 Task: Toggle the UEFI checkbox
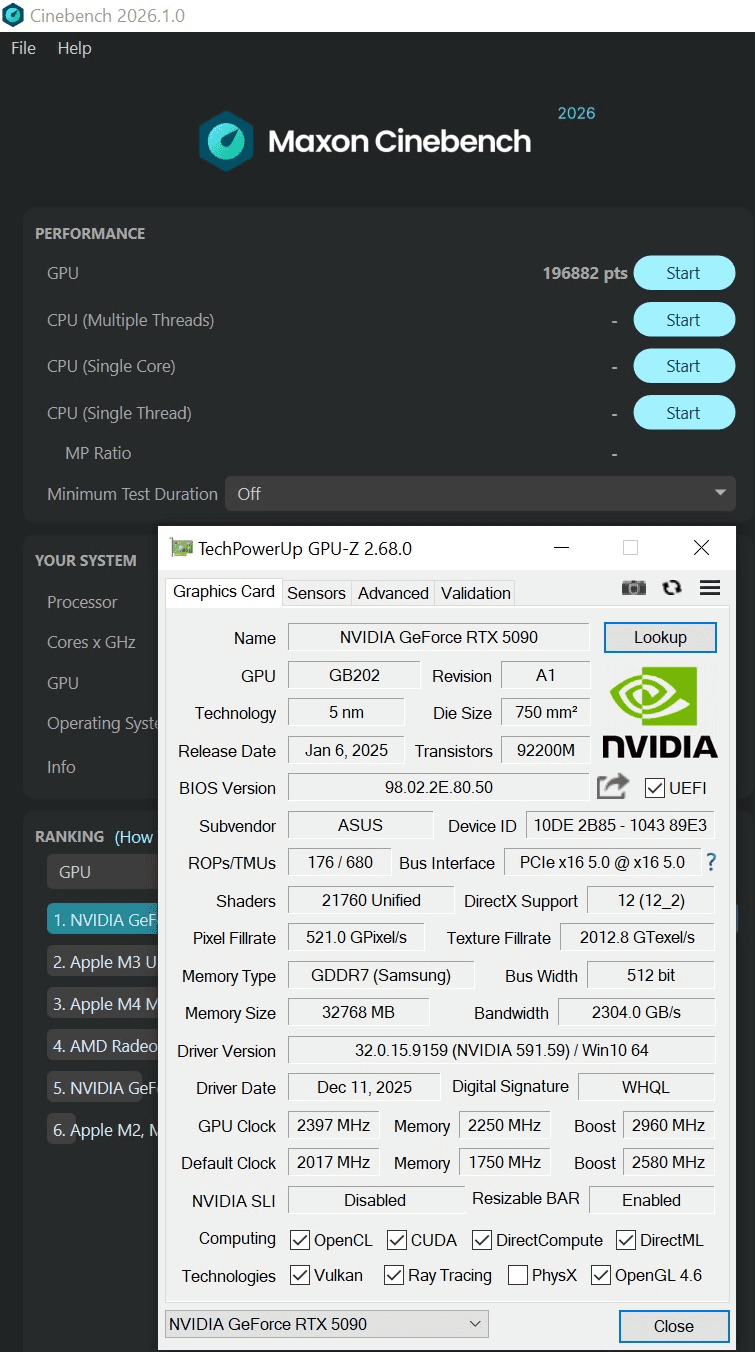click(655, 788)
